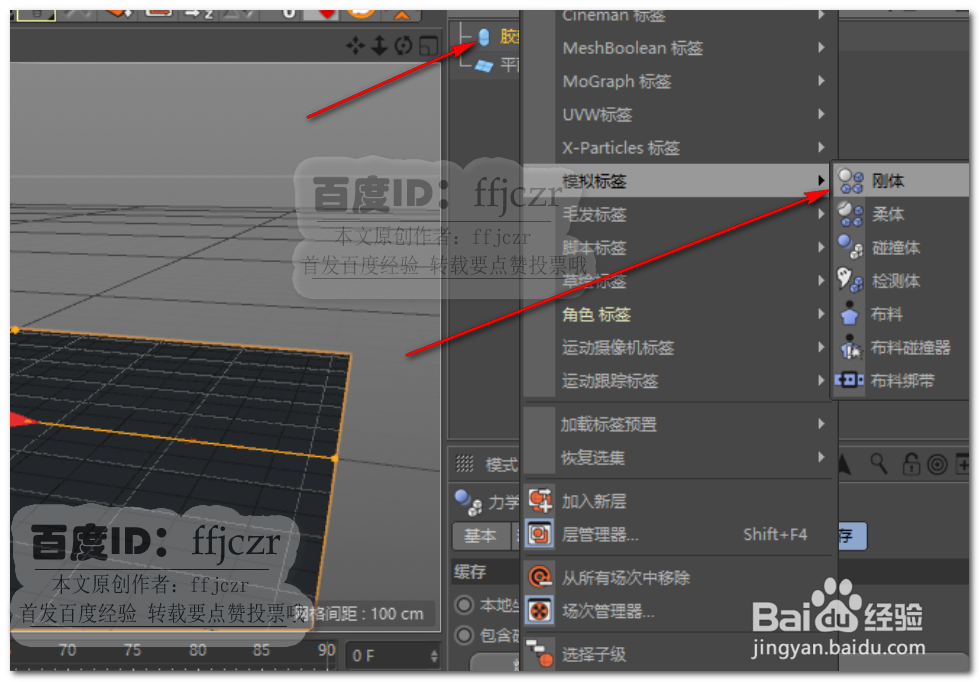Open the 模式 mode menu

tap(501, 464)
